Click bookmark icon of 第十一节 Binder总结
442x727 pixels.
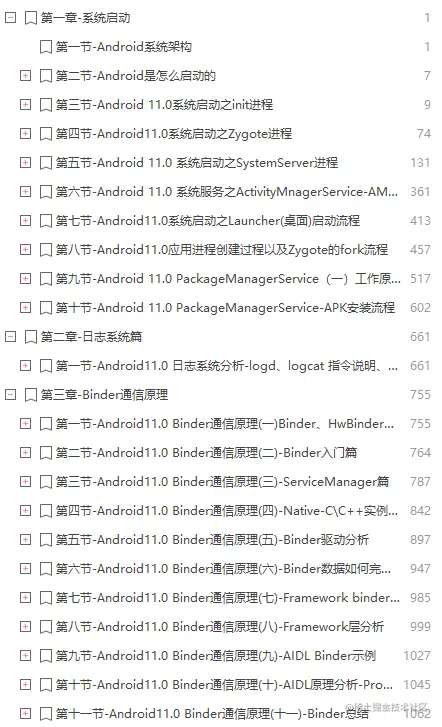pos(45,714)
